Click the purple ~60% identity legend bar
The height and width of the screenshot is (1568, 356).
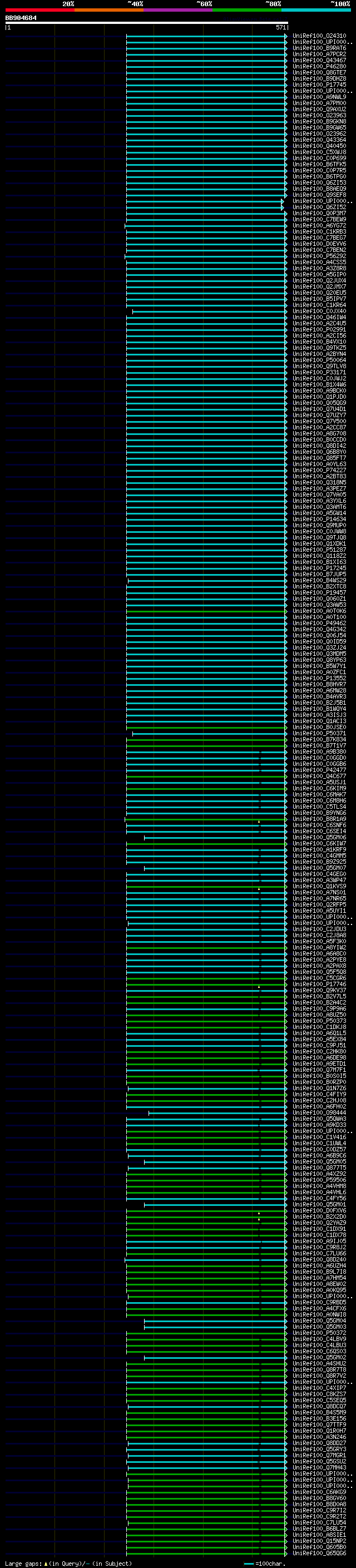[179, 10]
